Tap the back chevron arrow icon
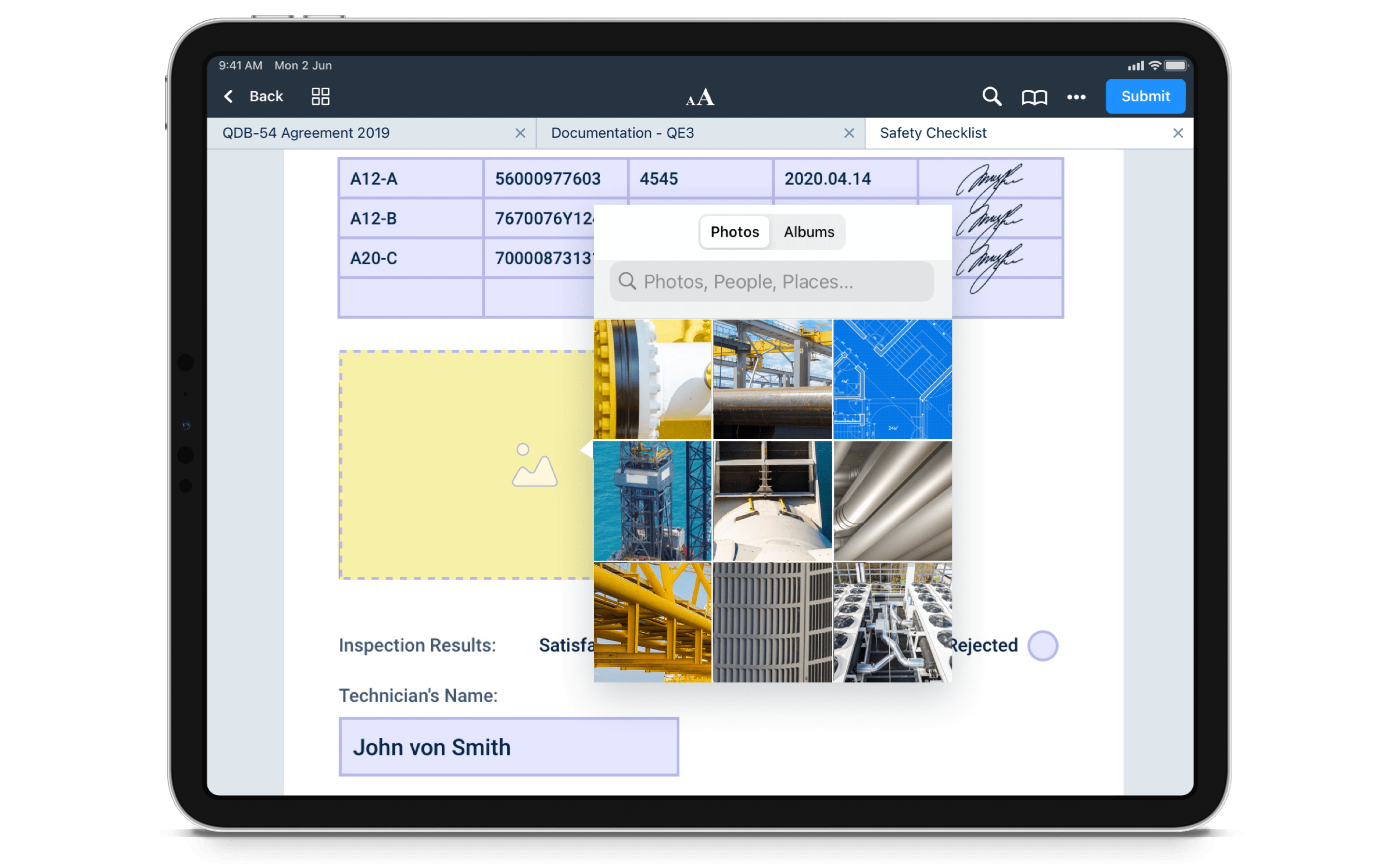Viewport: 1400px width, 864px height. click(228, 96)
